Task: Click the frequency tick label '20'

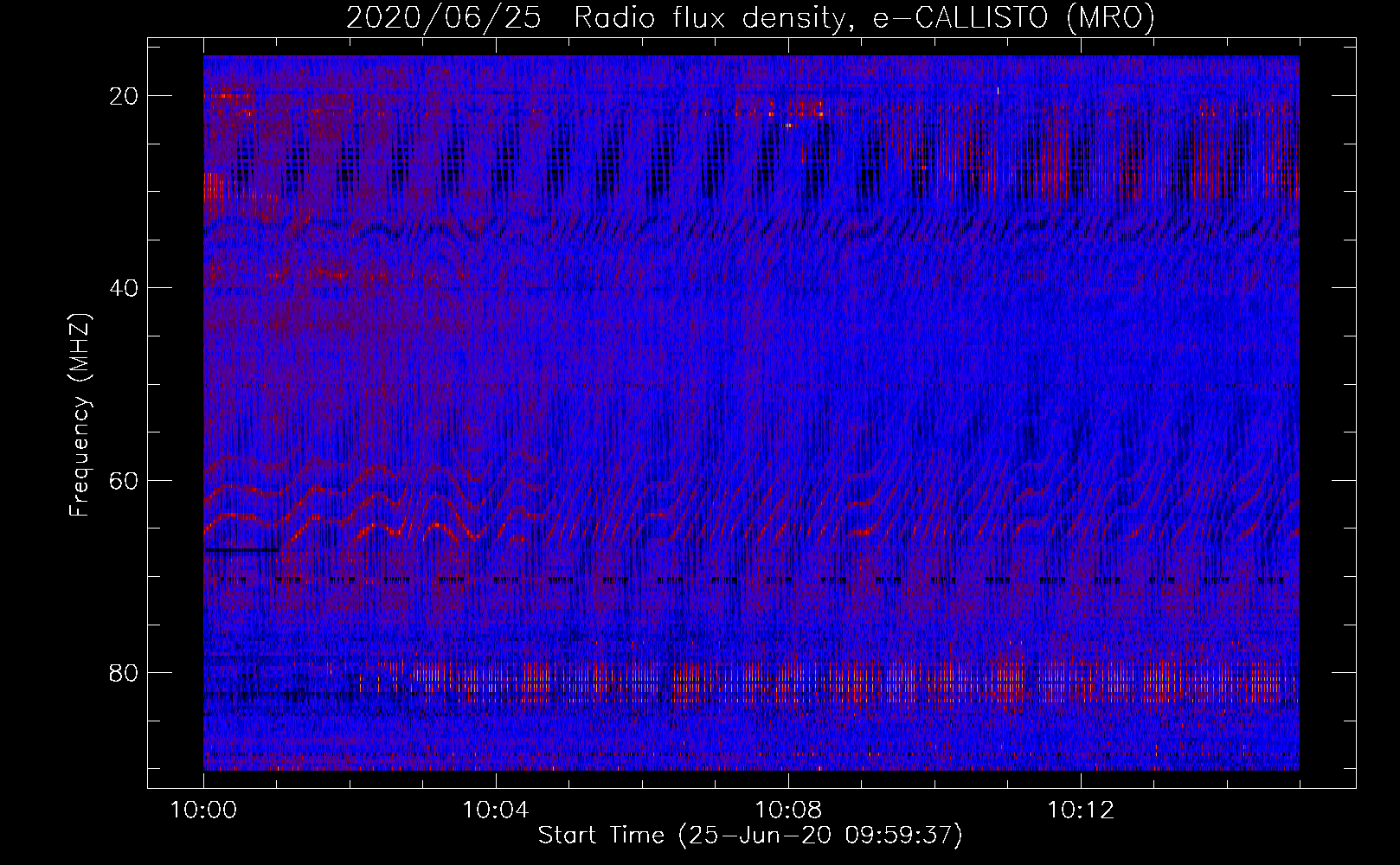Action: click(x=125, y=96)
